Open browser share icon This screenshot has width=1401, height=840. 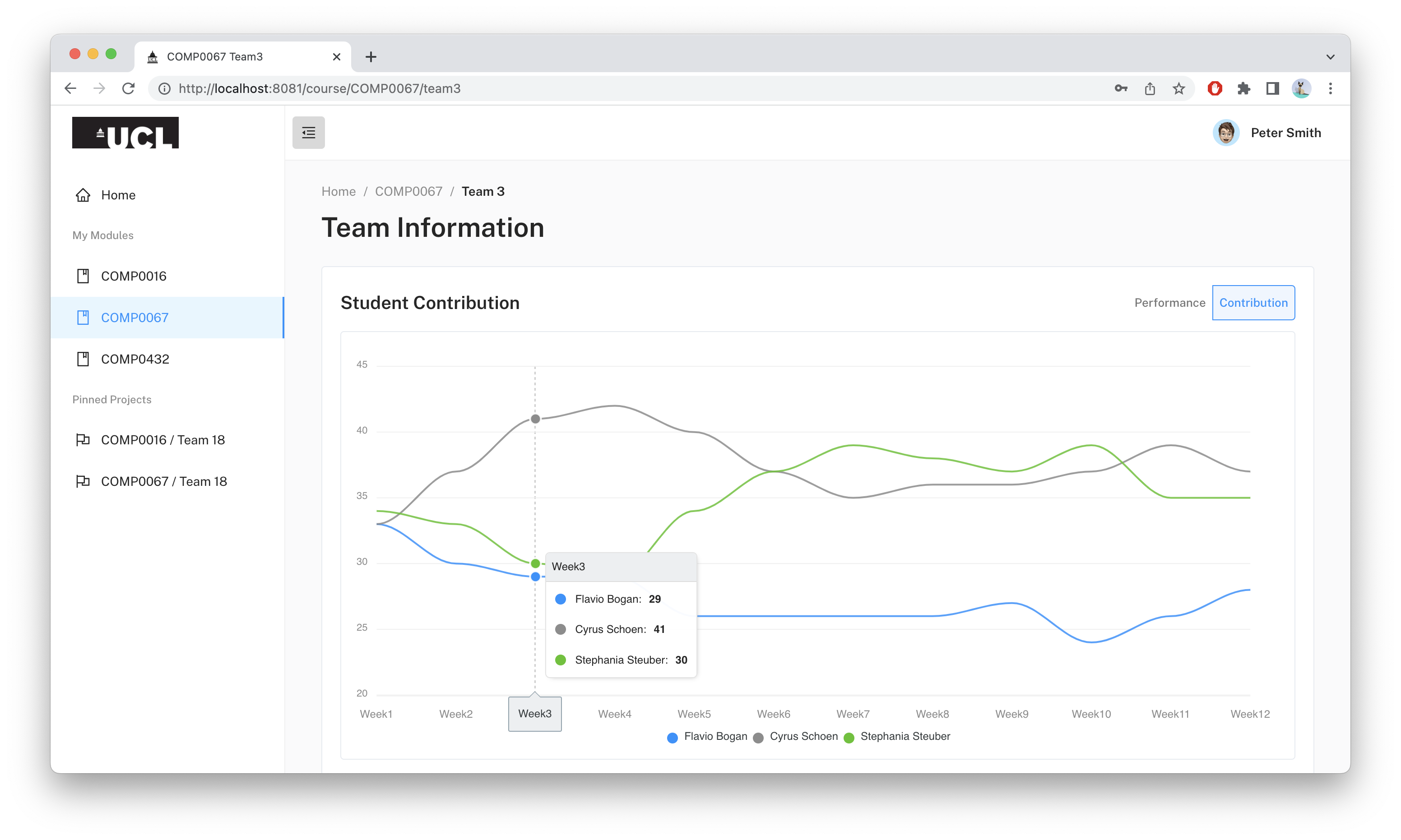(x=1150, y=88)
